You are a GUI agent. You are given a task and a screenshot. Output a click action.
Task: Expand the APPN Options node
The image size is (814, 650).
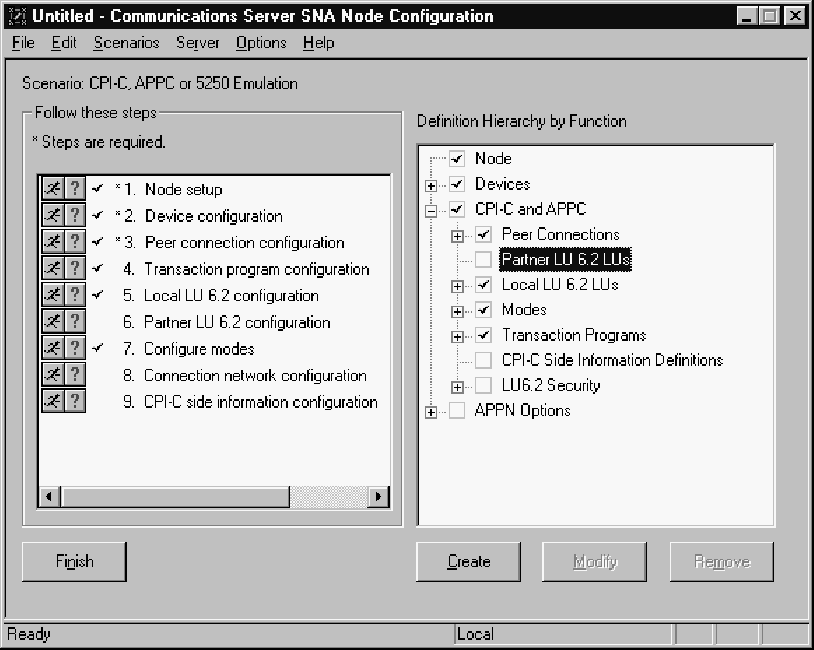(431, 412)
